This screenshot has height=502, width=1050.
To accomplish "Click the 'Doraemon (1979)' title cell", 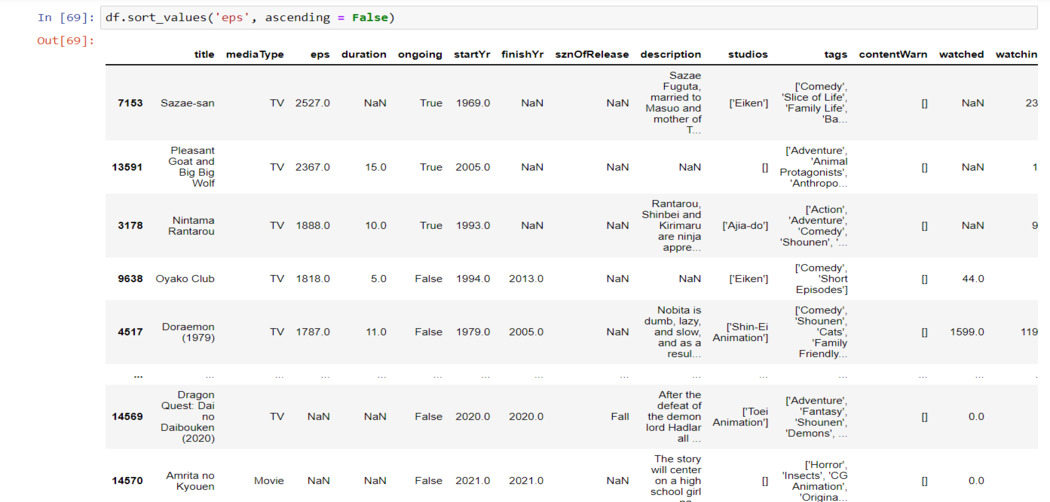I will pyautogui.click(x=190, y=332).
